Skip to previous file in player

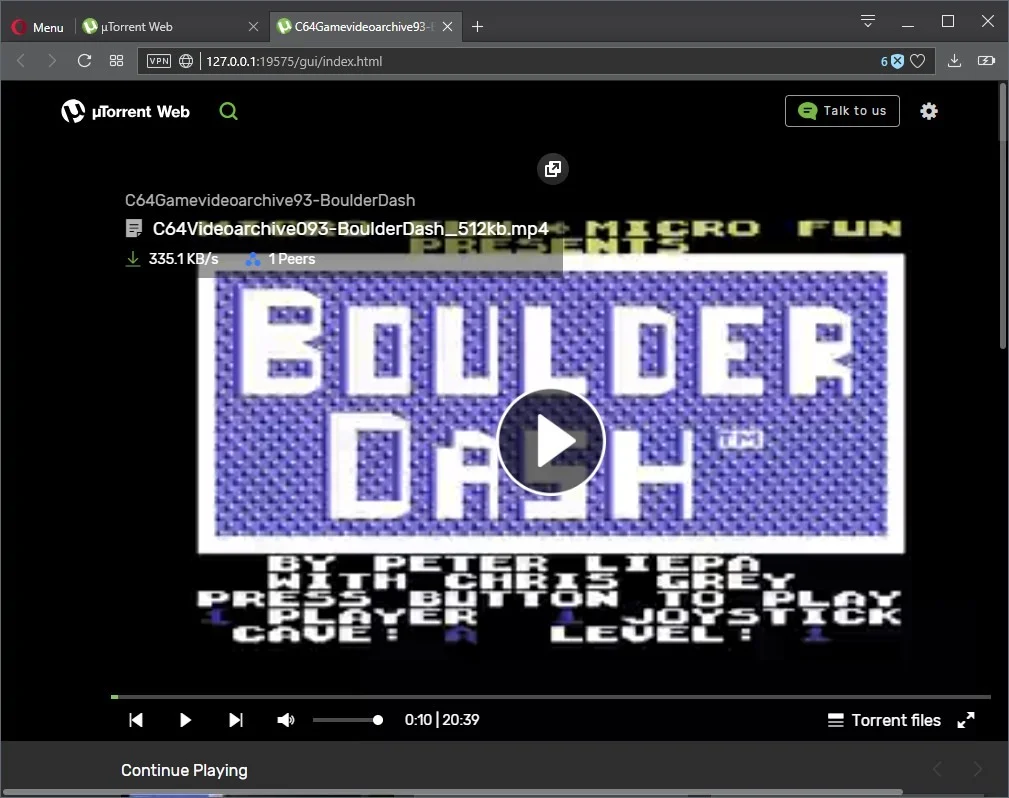click(x=136, y=719)
